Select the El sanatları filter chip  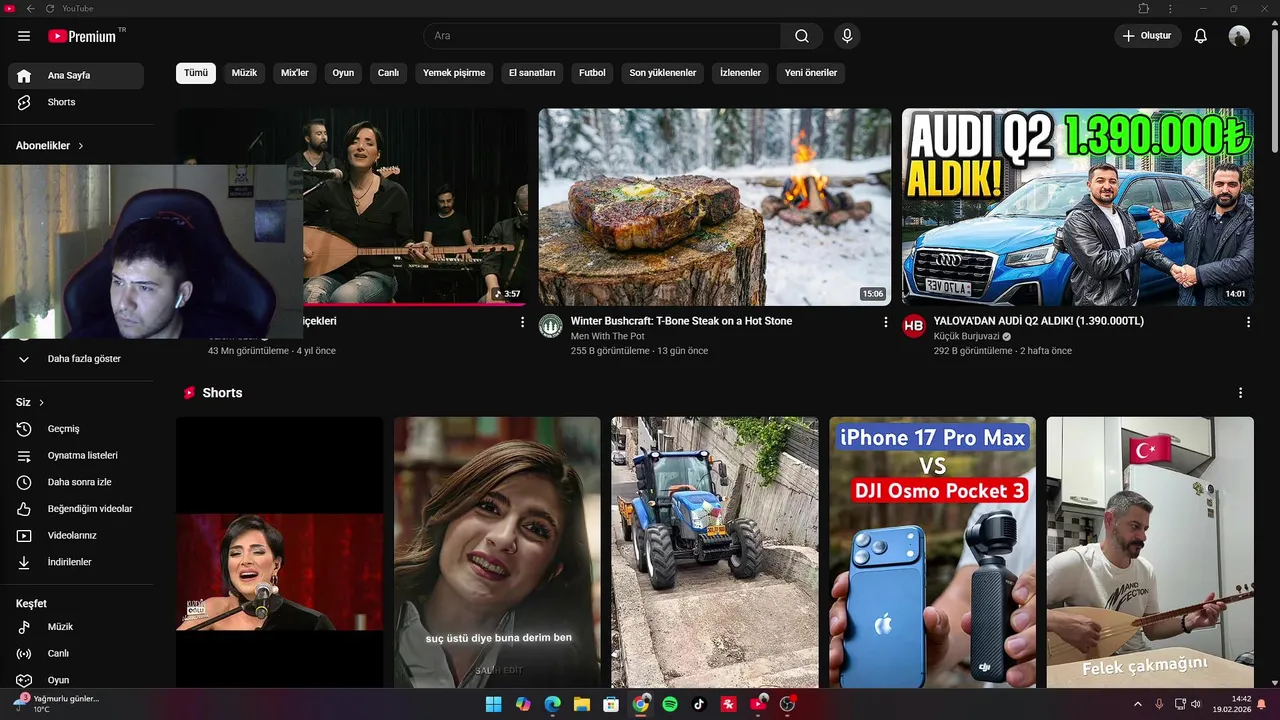pyautogui.click(x=532, y=73)
